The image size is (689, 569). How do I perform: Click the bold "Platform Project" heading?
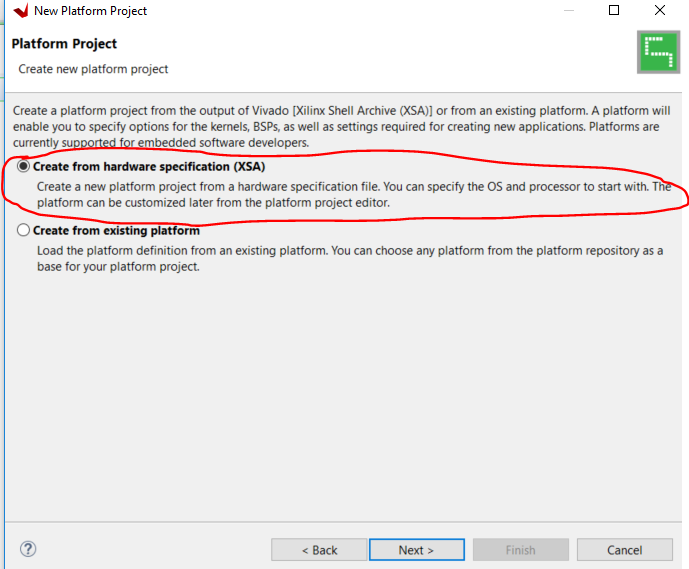pyautogui.click(x=64, y=44)
